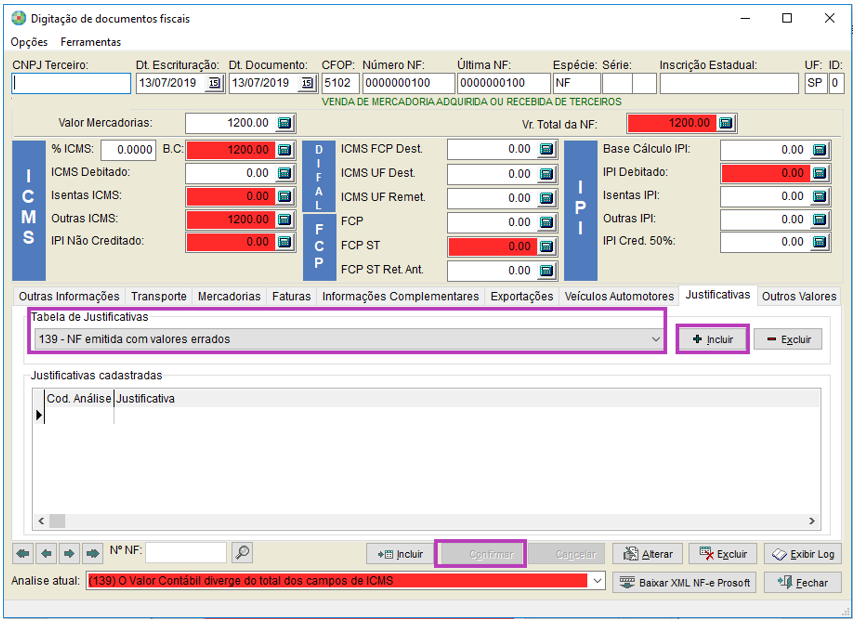This screenshot has height=630, width=861.
Task: Click the Fechar button
Action: 803,583
